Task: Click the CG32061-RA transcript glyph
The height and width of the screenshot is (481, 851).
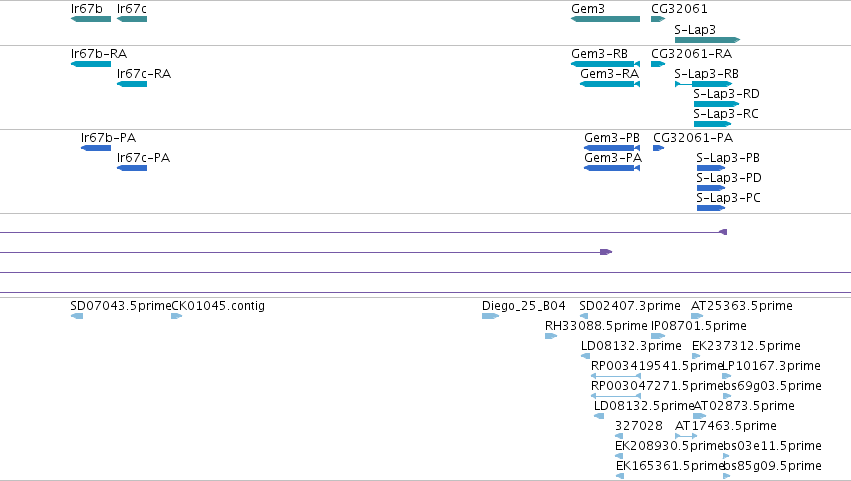Action: coord(658,64)
